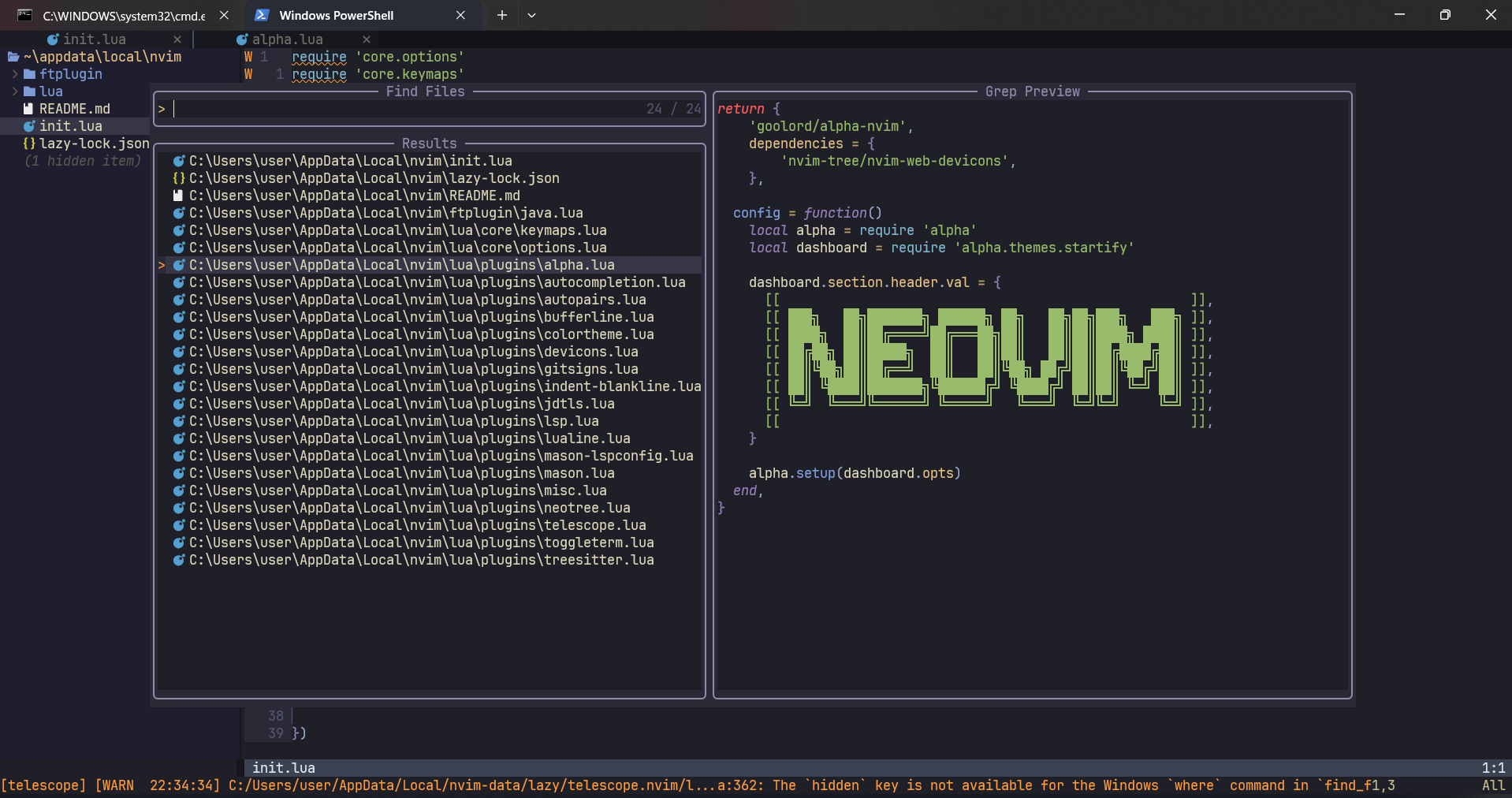Click the Lua icon of the gitsigns.lua result
1512x798 pixels.
click(179, 369)
